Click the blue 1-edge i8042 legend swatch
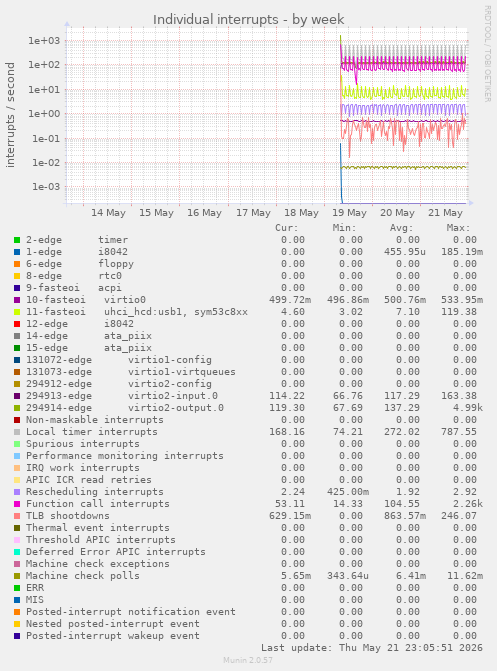 click(x=17, y=252)
